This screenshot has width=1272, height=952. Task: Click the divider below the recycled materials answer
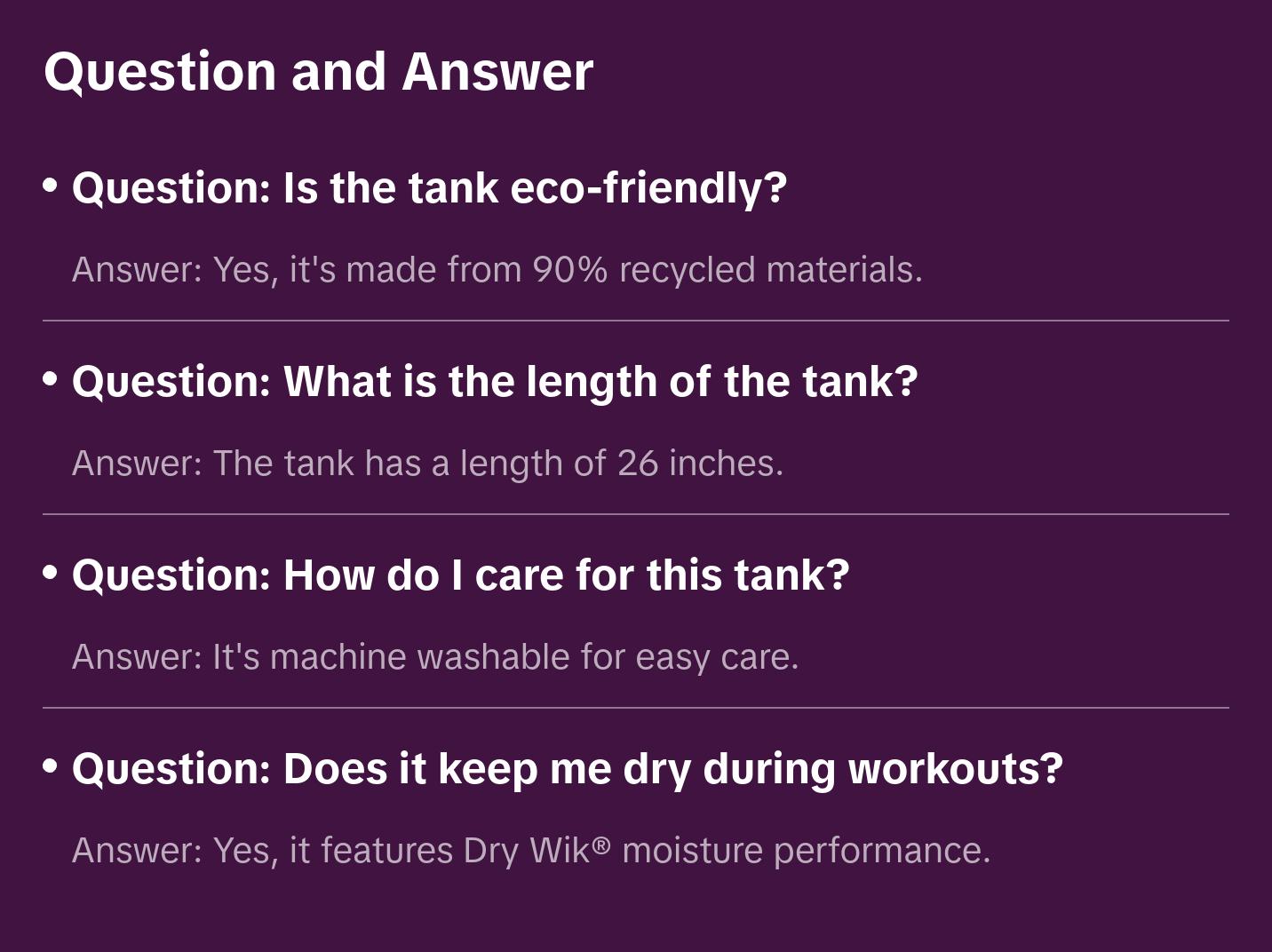[x=636, y=321]
